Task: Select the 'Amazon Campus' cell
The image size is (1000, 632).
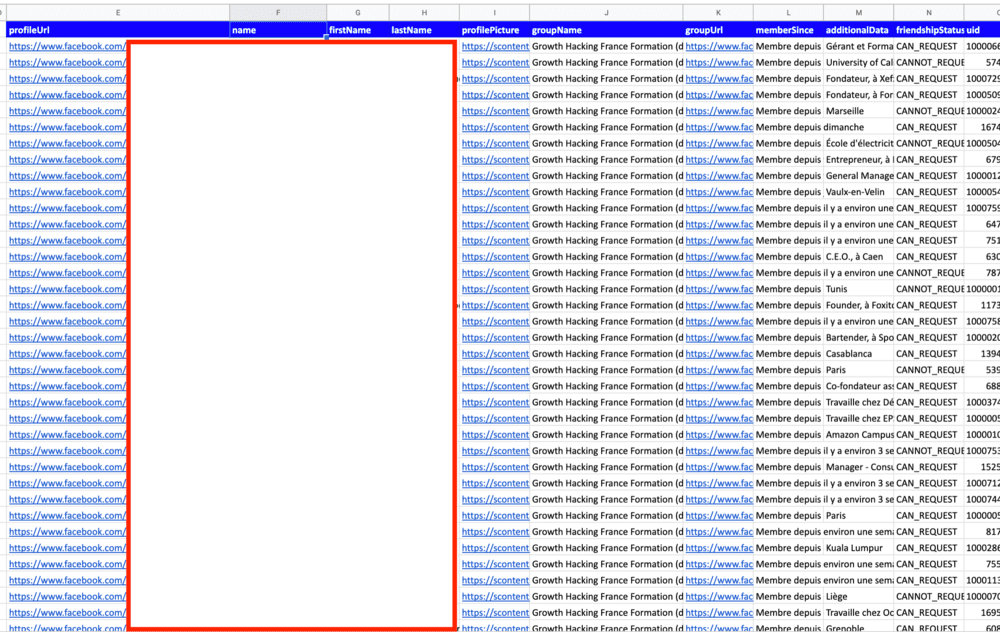Action: 858,434
